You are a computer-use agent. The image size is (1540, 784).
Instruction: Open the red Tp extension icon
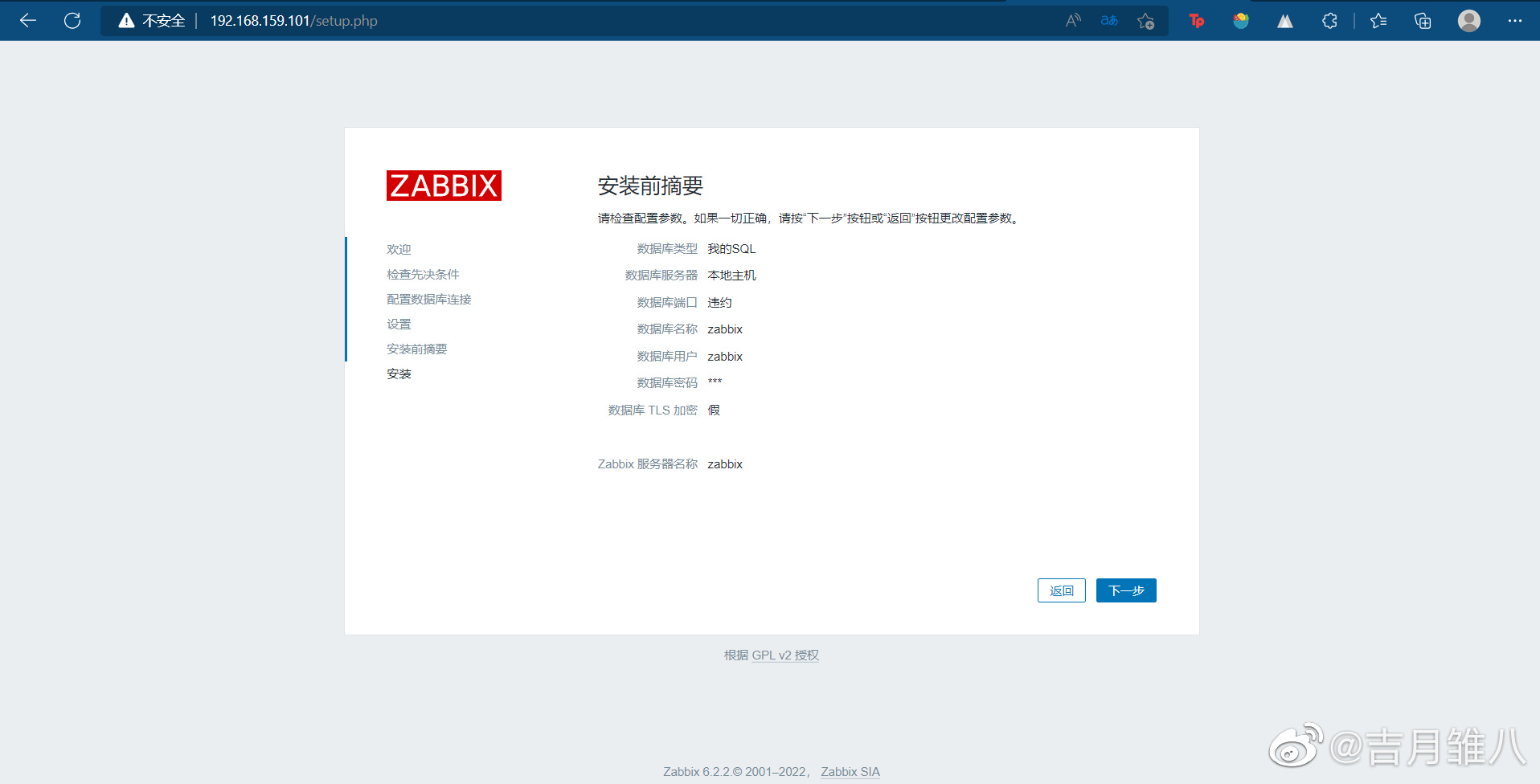click(x=1197, y=21)
